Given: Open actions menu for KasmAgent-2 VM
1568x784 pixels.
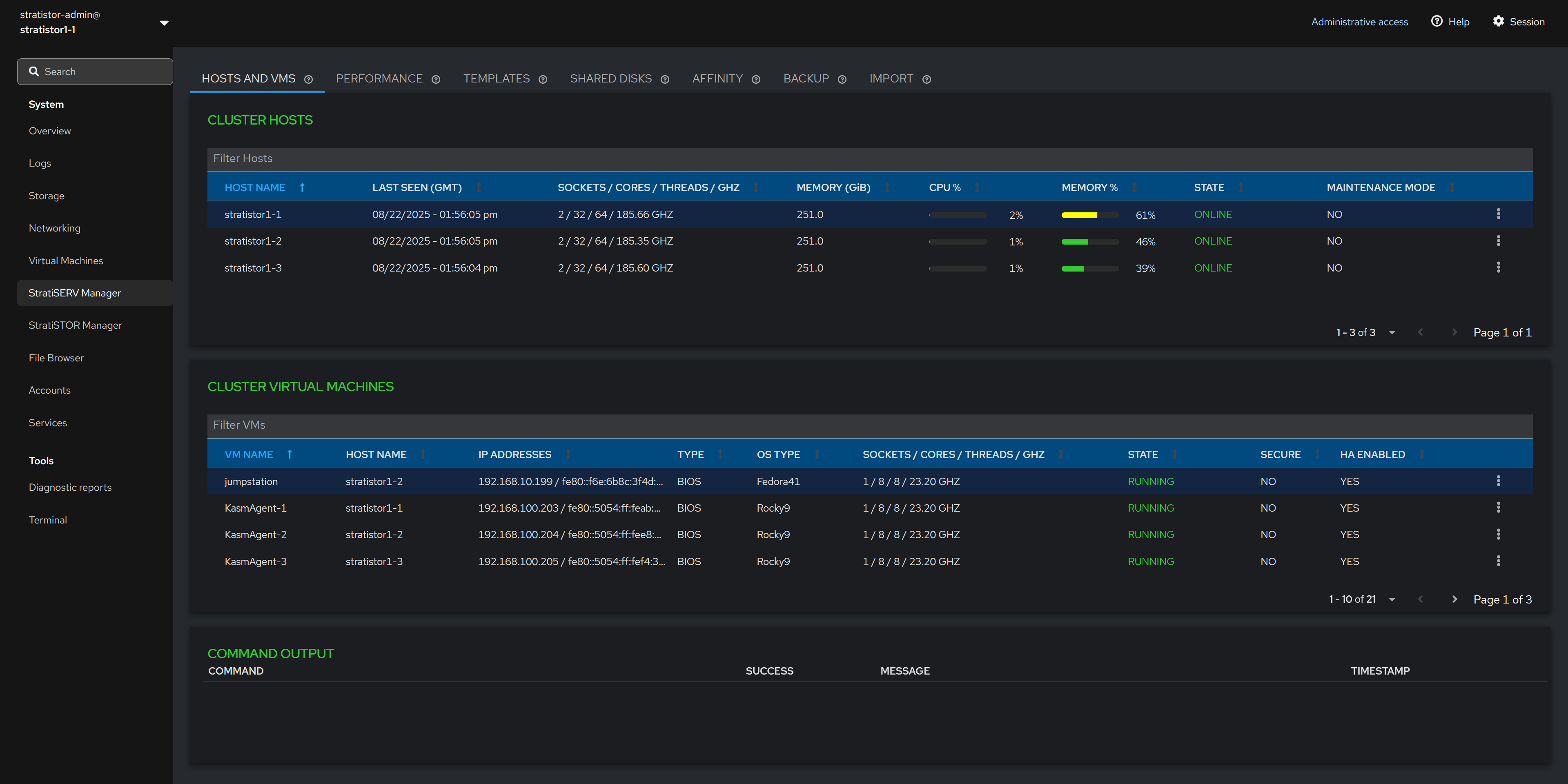Looking at the screenshot, I should pos(1498,534).
